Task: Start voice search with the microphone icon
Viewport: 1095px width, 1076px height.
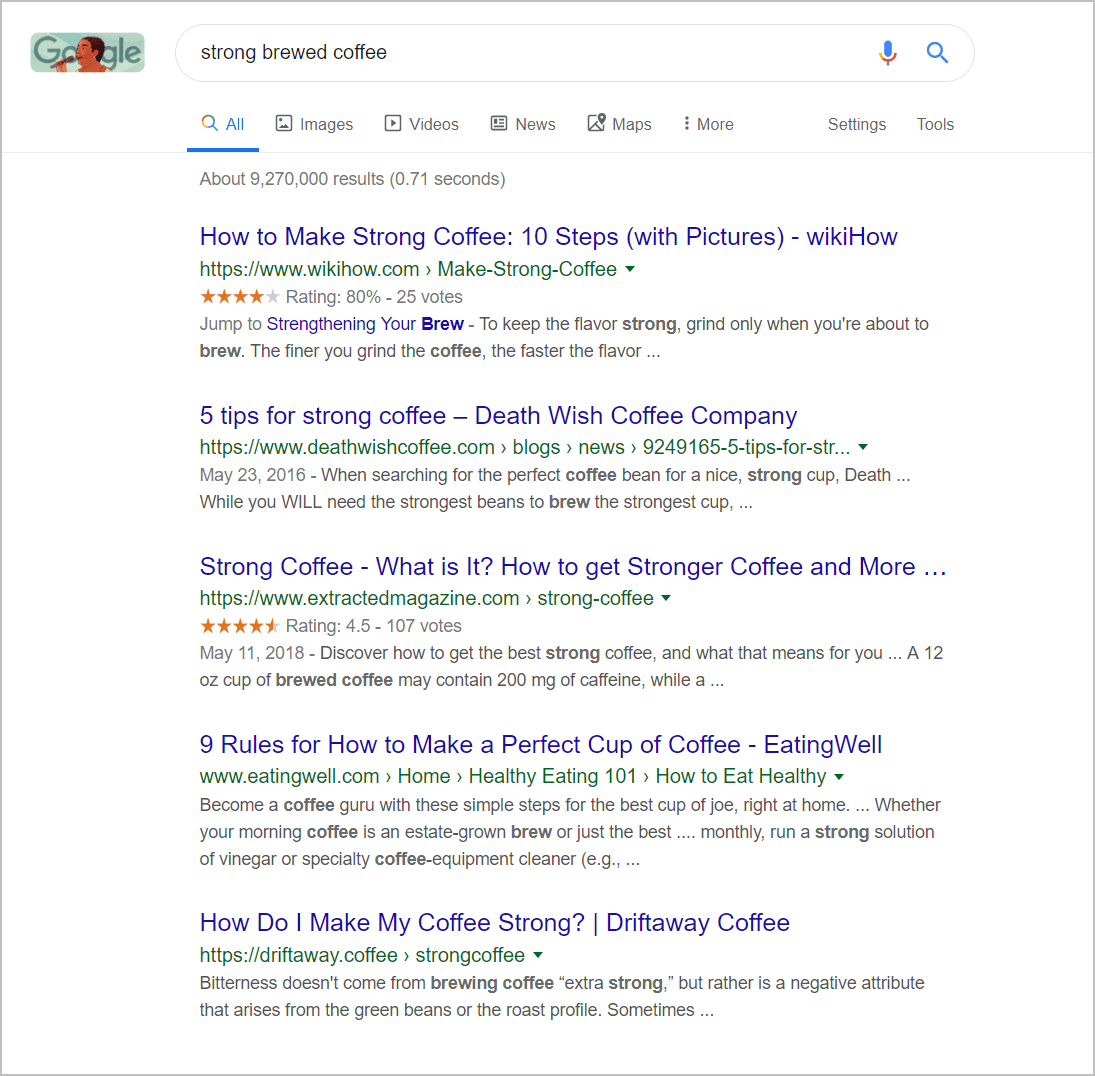Action: pos(888,52)
